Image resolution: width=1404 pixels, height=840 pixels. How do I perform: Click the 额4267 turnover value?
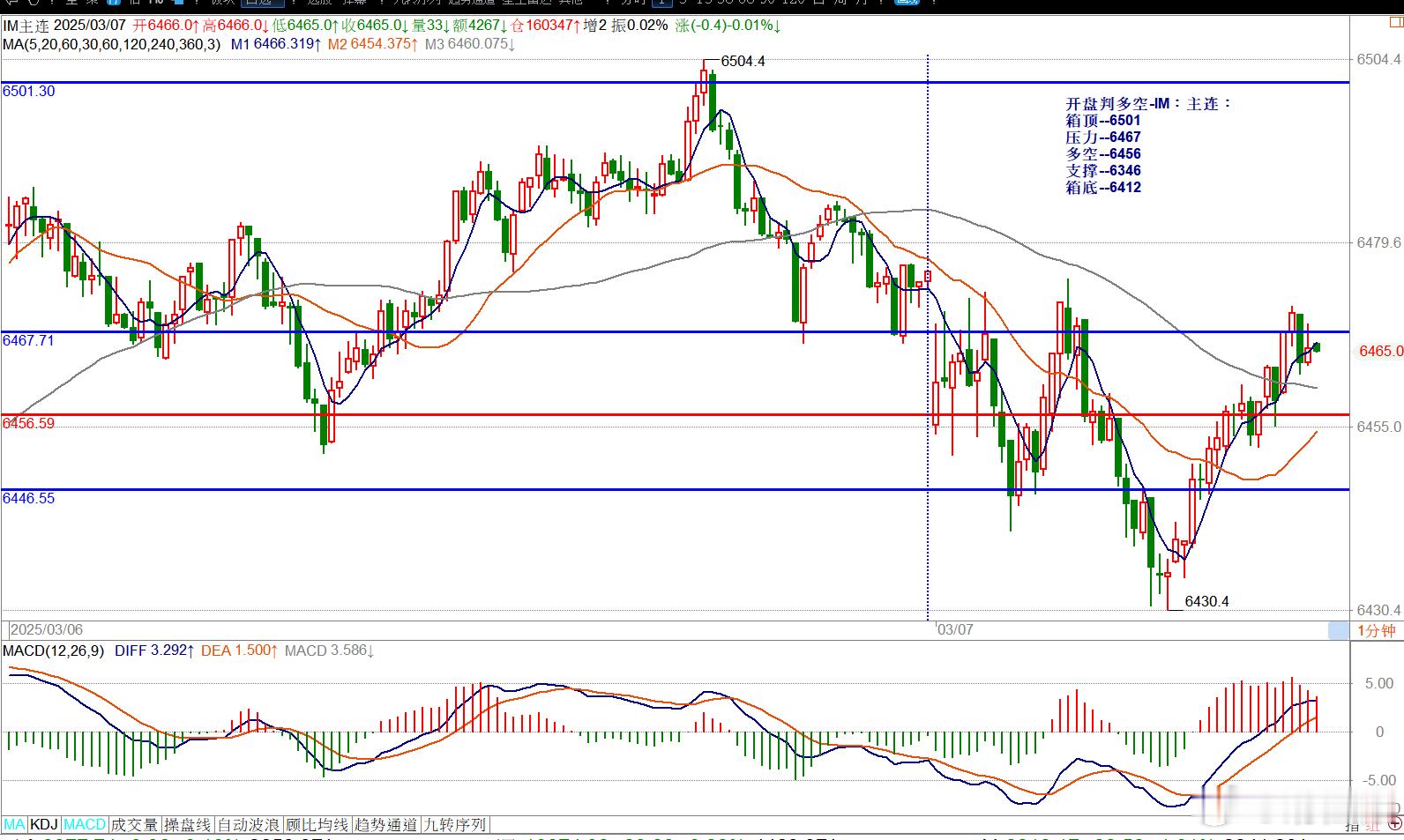[x=481, y=26]
